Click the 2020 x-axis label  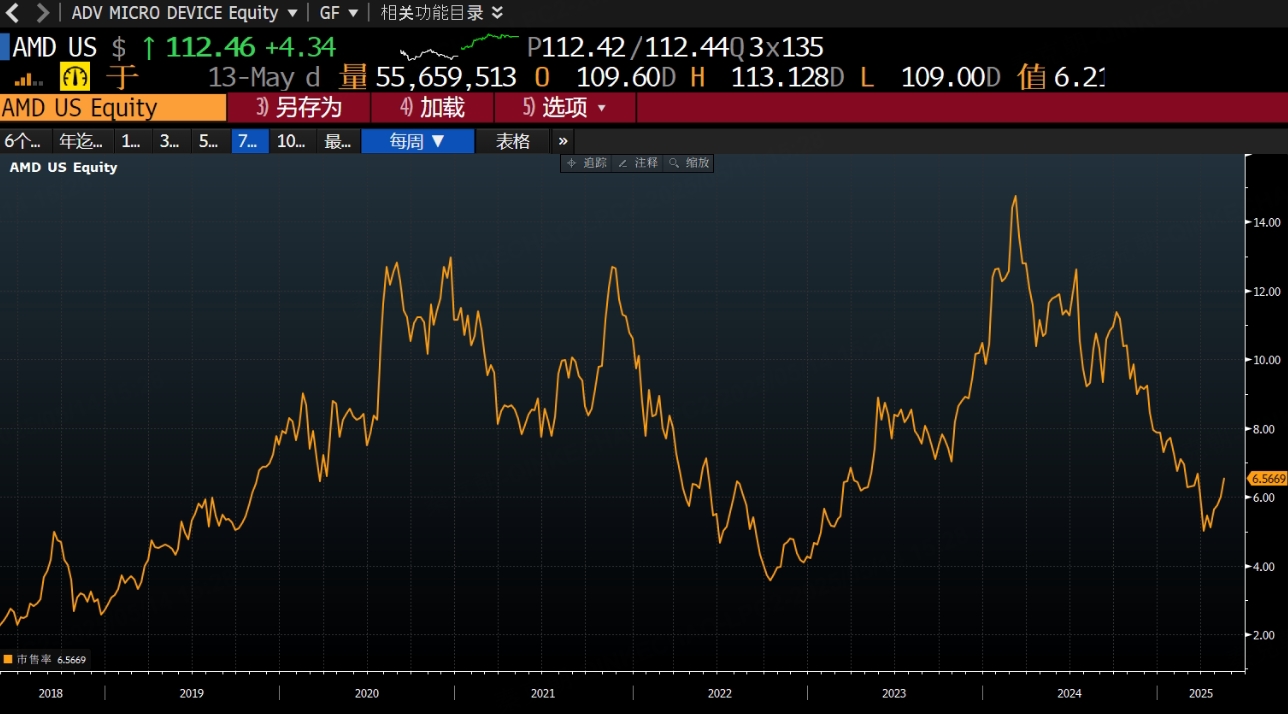367,693
